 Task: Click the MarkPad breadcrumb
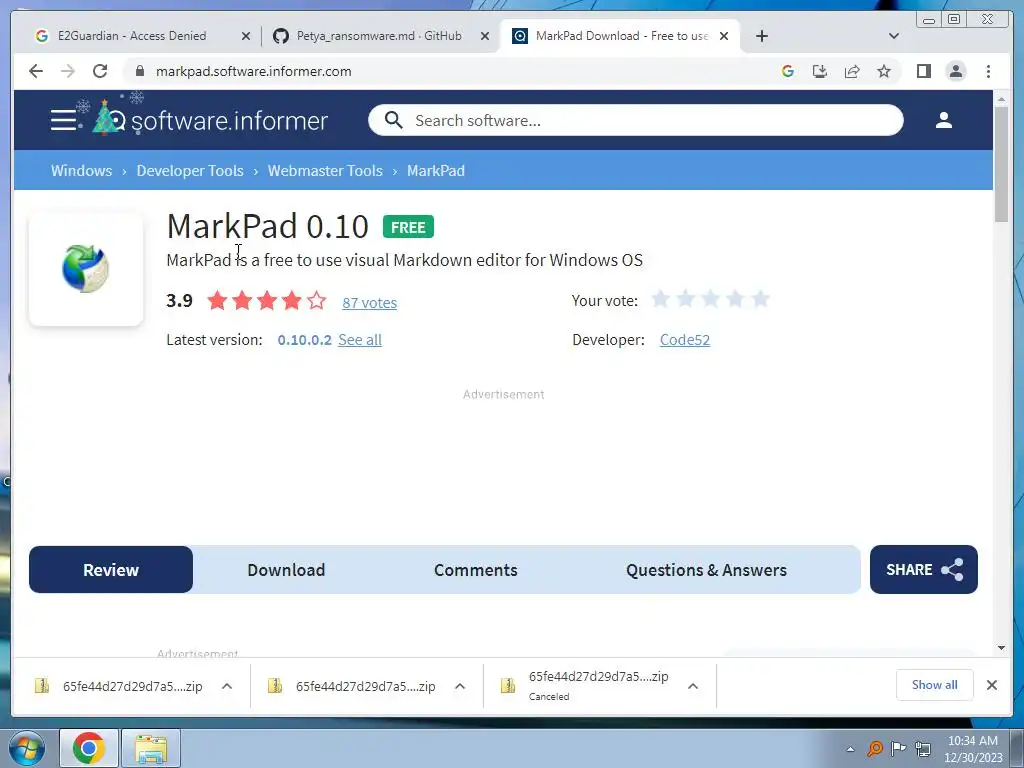436,170
